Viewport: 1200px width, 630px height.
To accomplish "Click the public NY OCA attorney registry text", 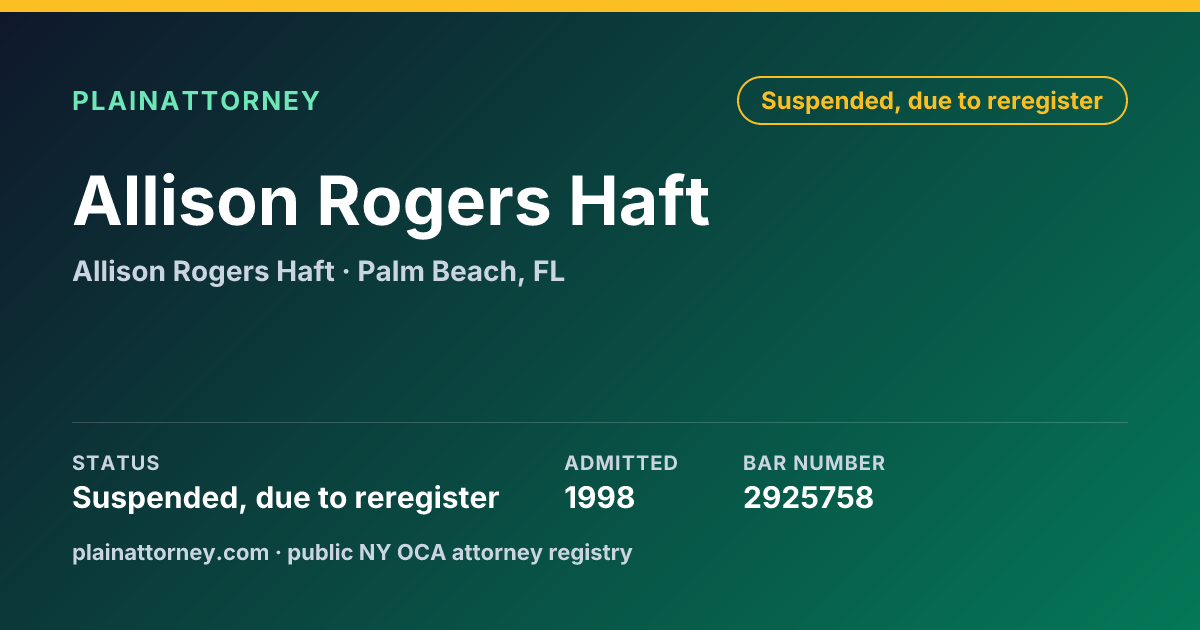I will (459, 552).
